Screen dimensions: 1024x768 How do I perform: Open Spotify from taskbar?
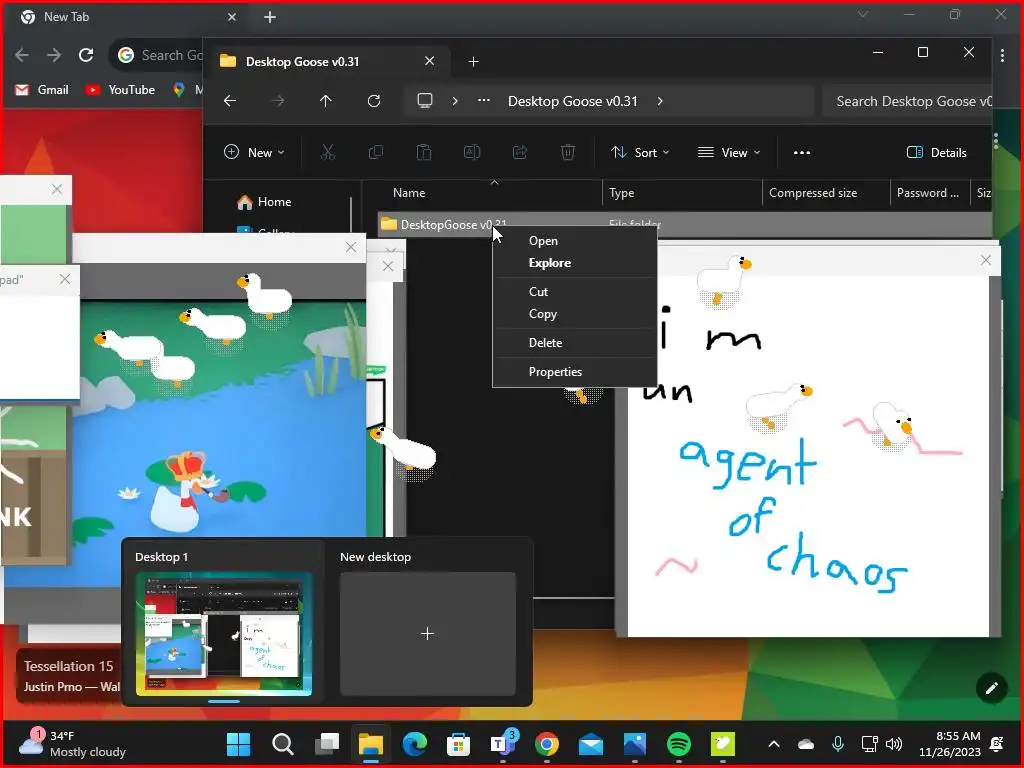point(679,744)
